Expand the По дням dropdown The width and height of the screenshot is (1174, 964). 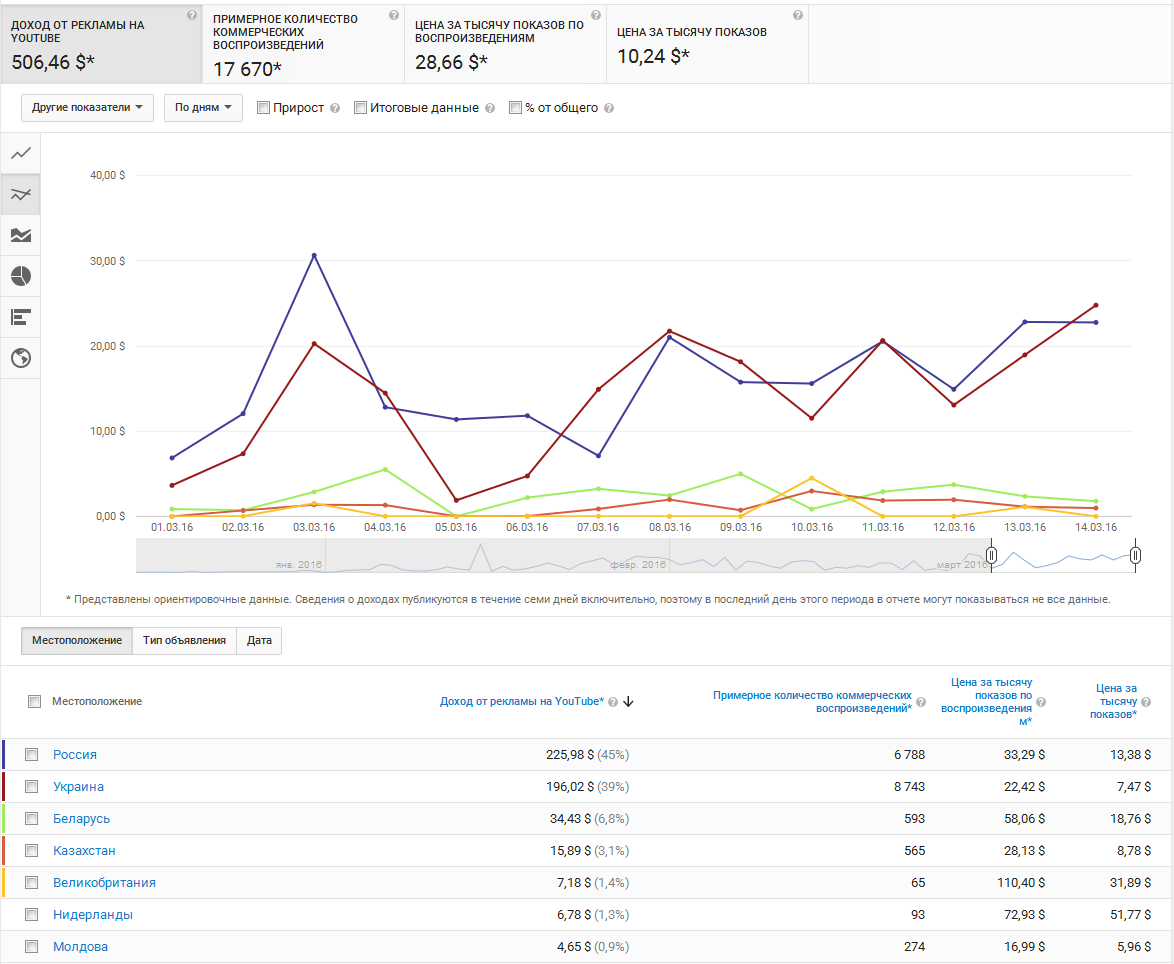(203, 108)
